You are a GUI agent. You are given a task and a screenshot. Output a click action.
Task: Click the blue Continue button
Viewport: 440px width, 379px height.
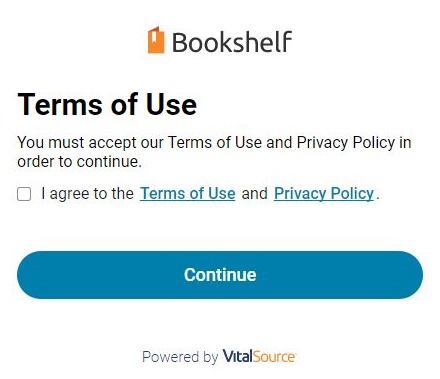click(220, 275)
